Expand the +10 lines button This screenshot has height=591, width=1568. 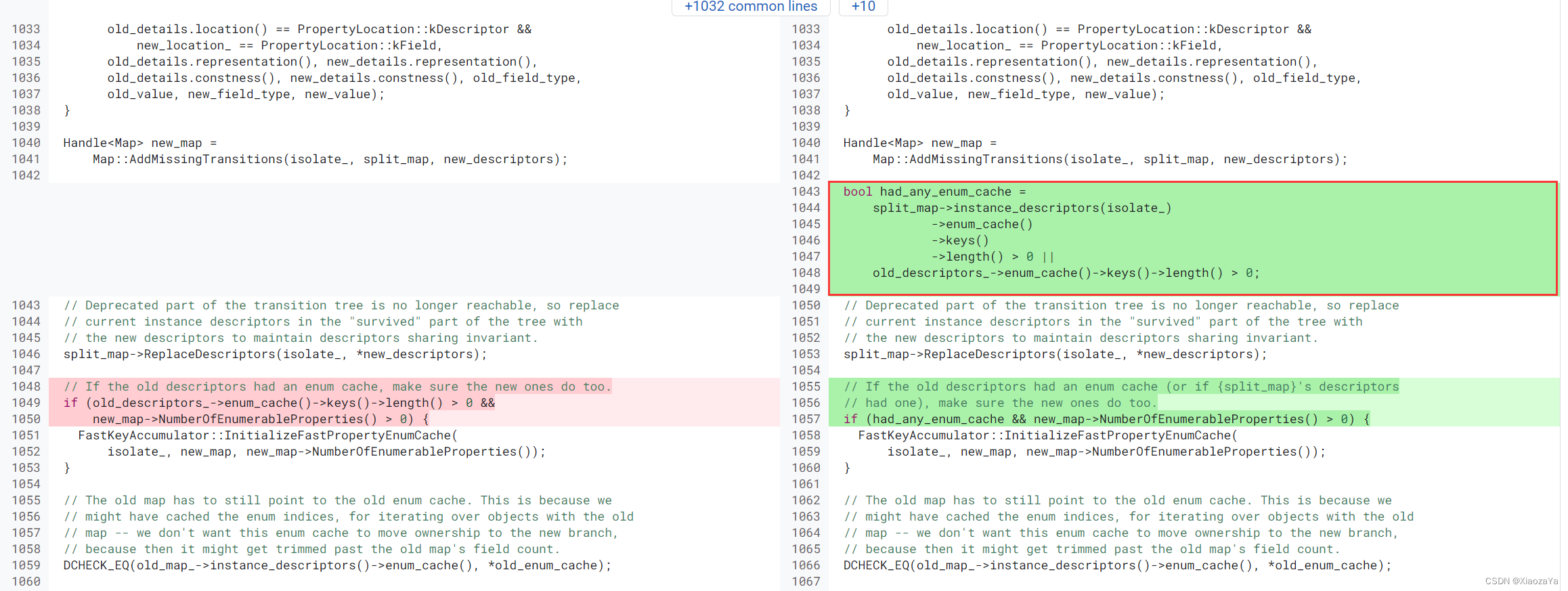click(x=863, y=7)
